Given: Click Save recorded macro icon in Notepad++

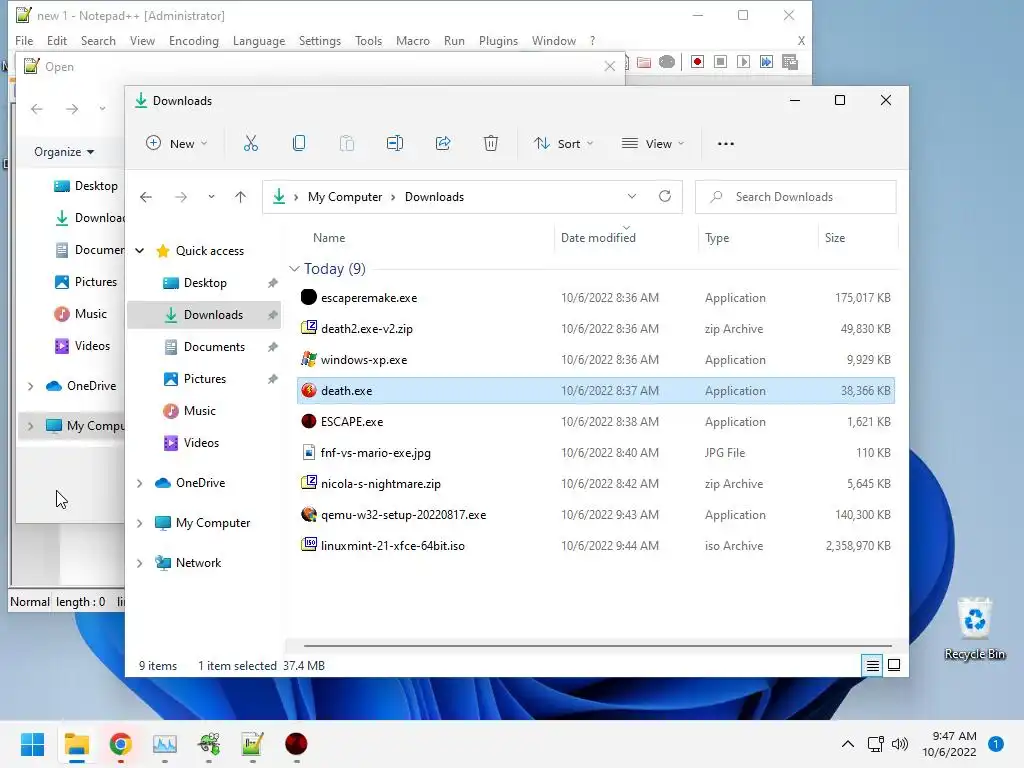Looking at the screenshot, I should (790, 61).
